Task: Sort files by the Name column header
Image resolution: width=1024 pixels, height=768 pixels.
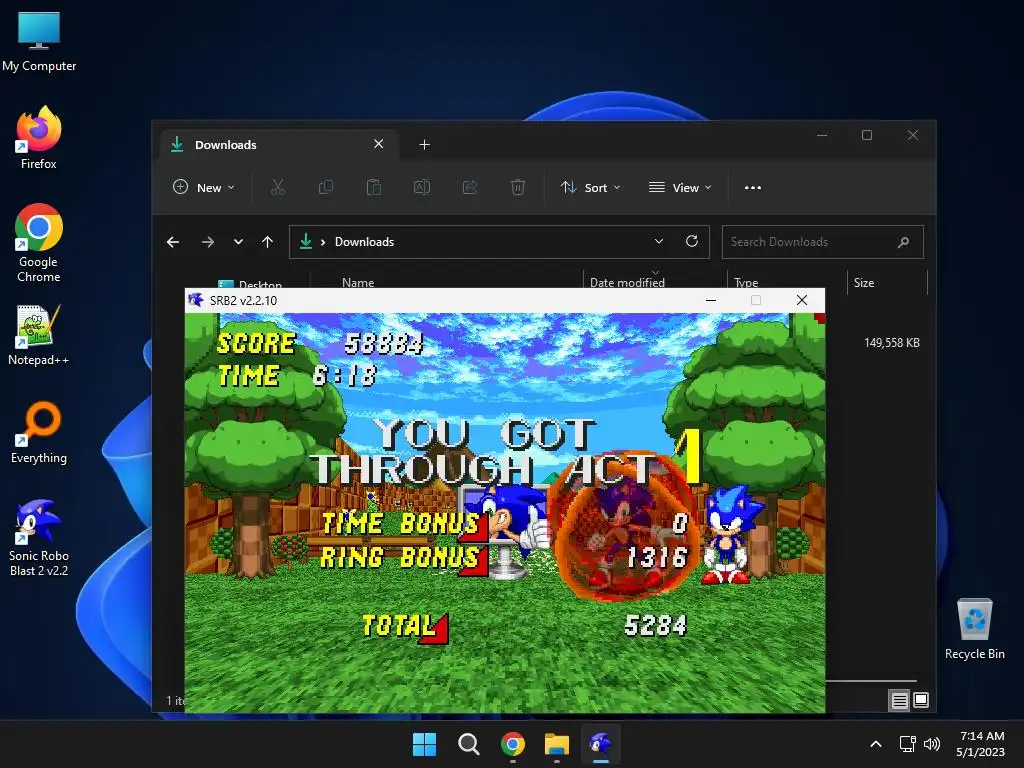Action: (x=358, y=283)
